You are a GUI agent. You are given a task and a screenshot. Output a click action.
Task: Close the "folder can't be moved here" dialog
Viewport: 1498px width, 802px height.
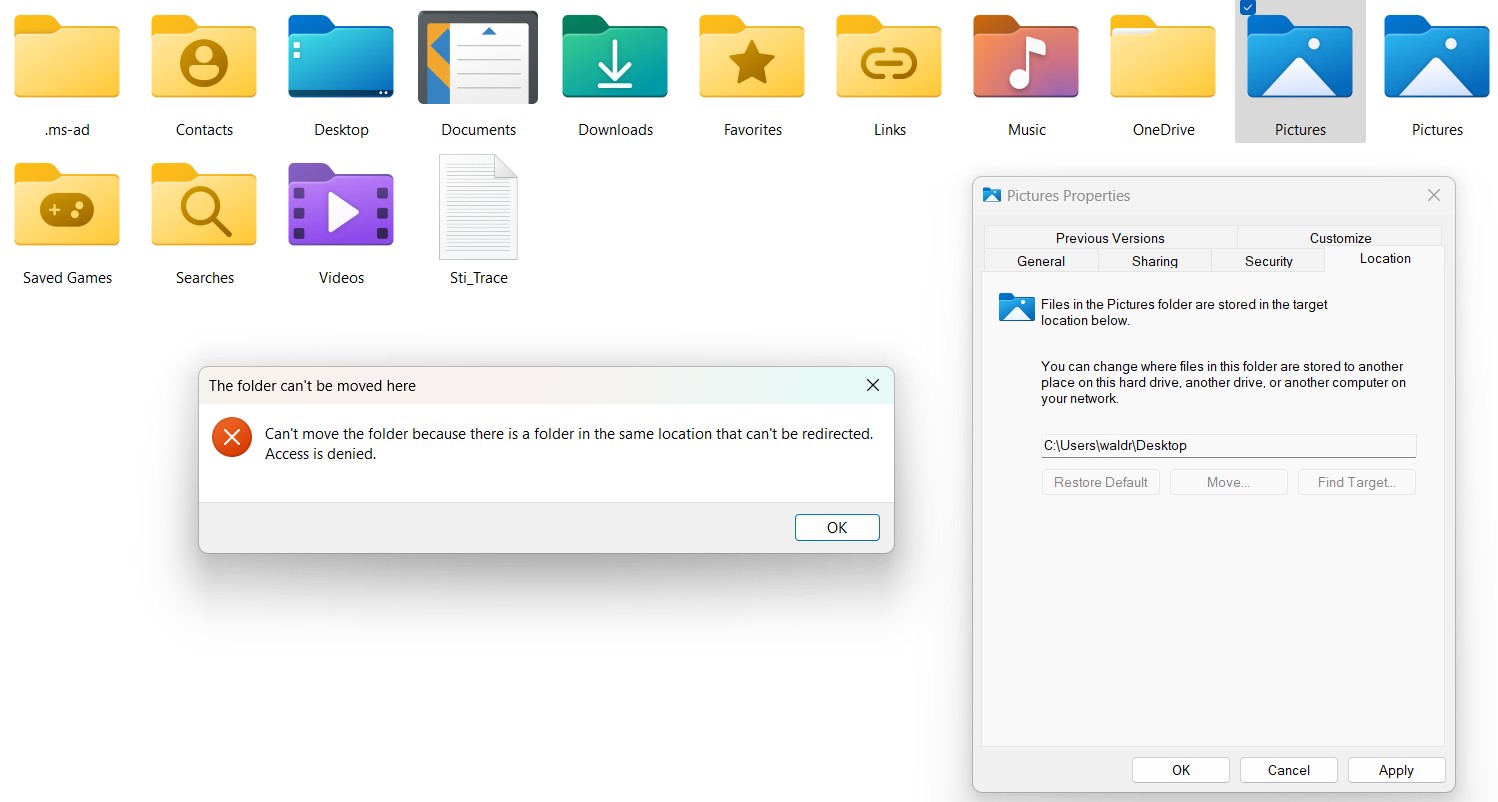tap(872, 385)
